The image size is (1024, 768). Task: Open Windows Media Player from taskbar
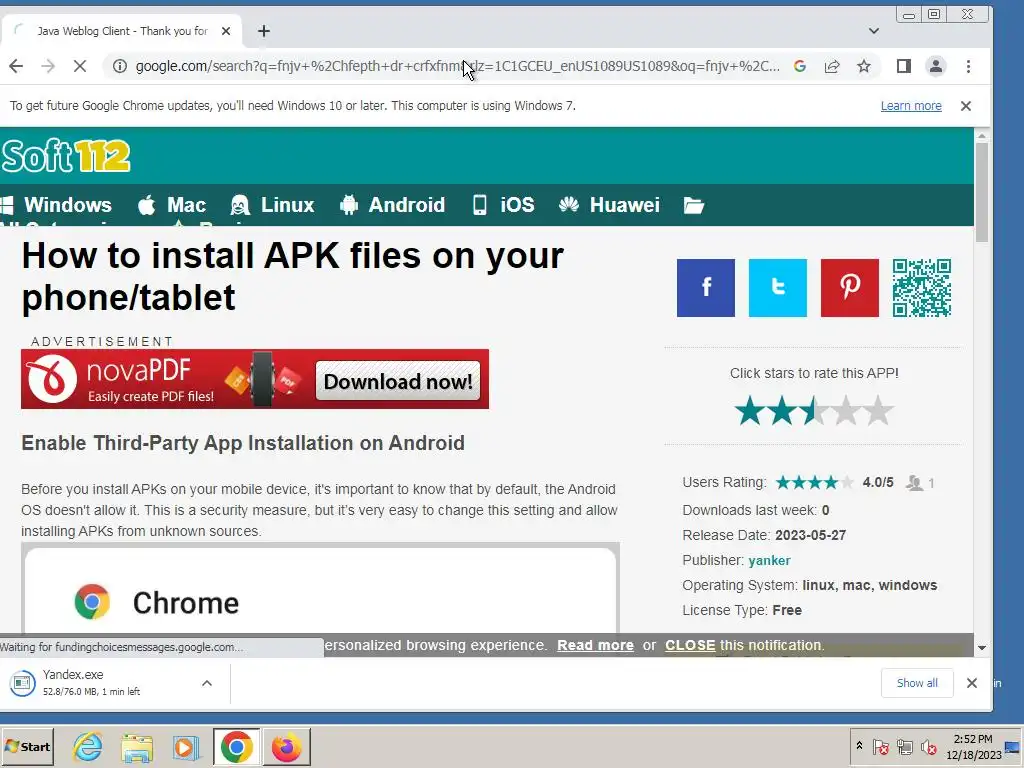tap(186, 746)
